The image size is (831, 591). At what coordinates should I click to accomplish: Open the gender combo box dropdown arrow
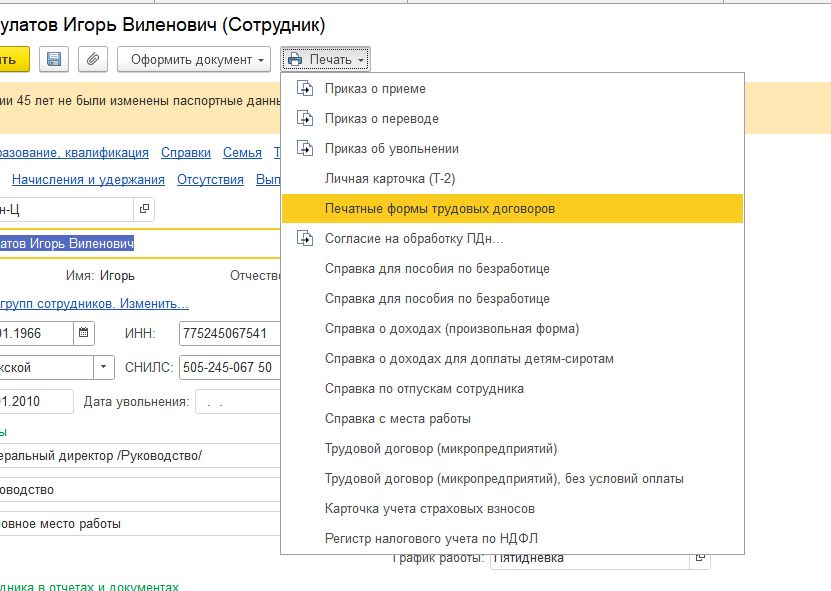[x=104, y=367]
